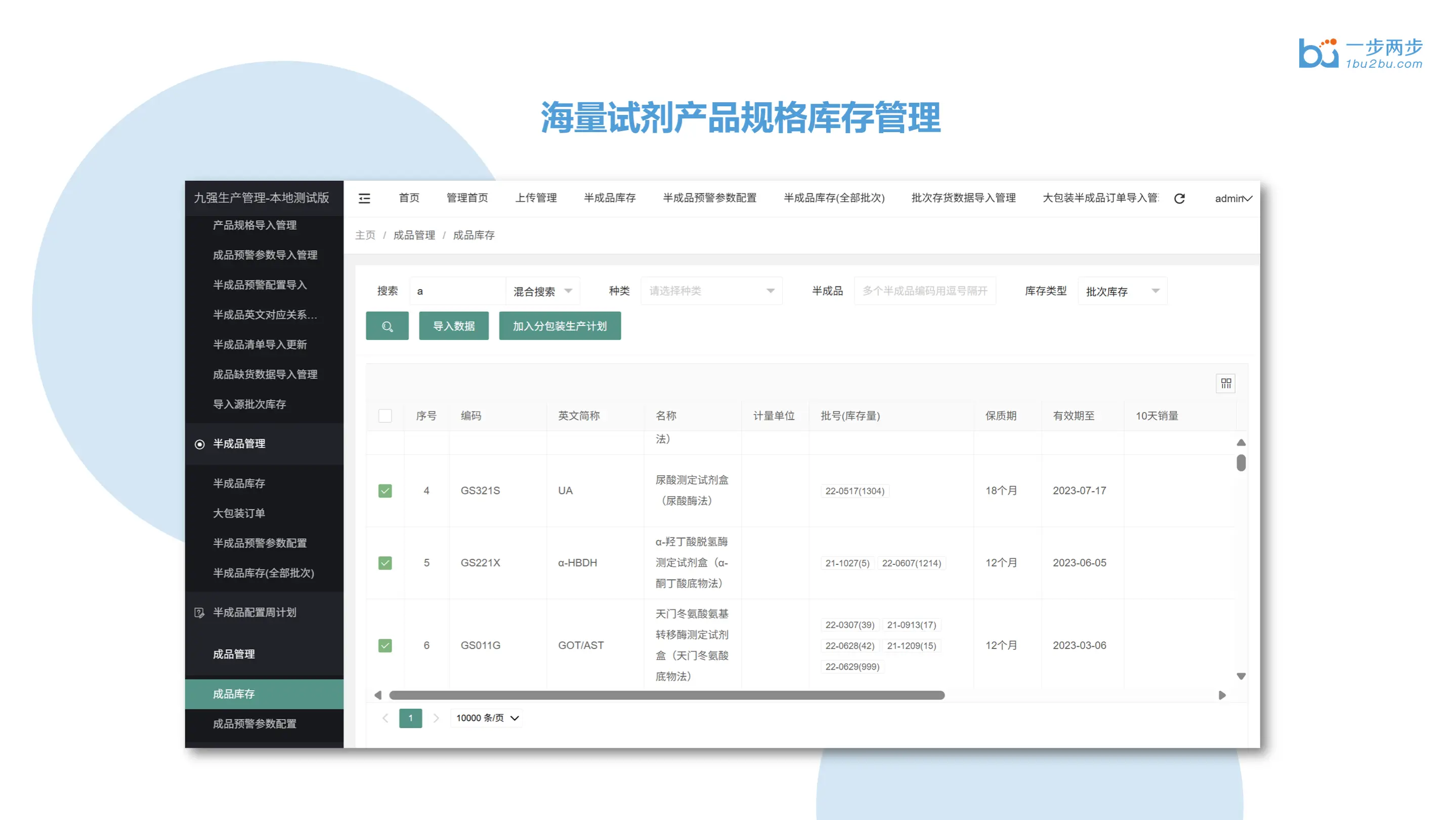Screen dimensions: 1456x820
Task: Toggle the select-all header checkbox
Action: [385, 416]
